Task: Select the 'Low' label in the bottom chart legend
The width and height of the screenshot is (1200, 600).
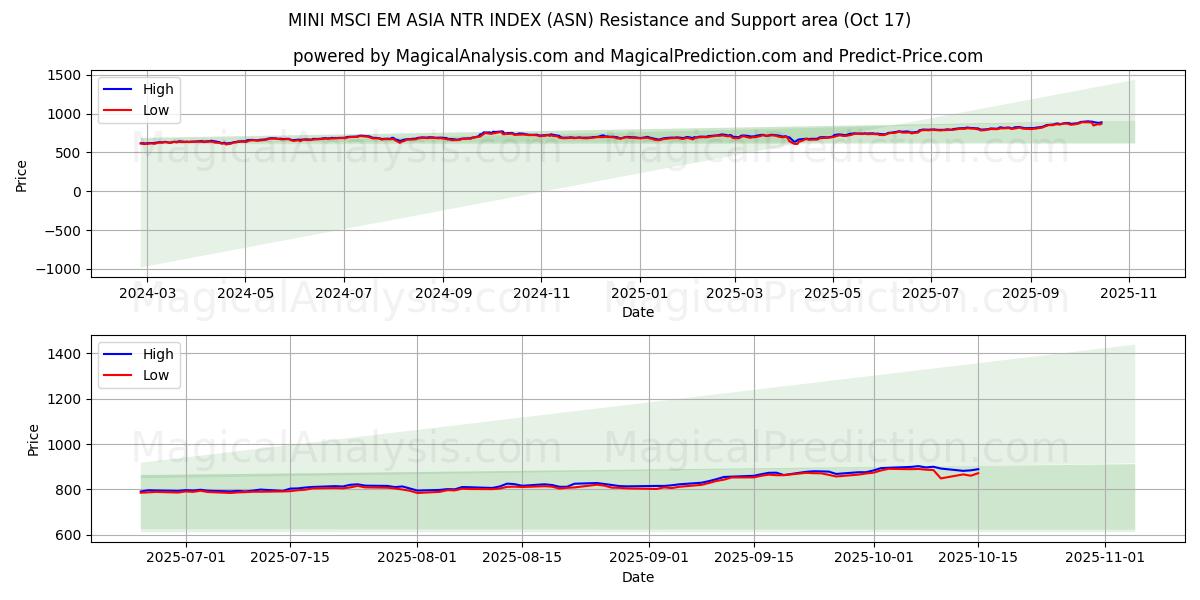Action: click(x=156, y=375)
